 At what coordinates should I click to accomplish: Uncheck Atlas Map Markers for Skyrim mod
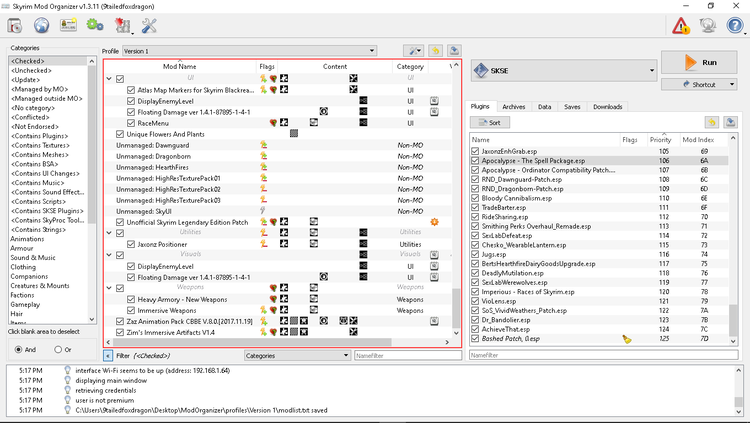click(131, 90)
